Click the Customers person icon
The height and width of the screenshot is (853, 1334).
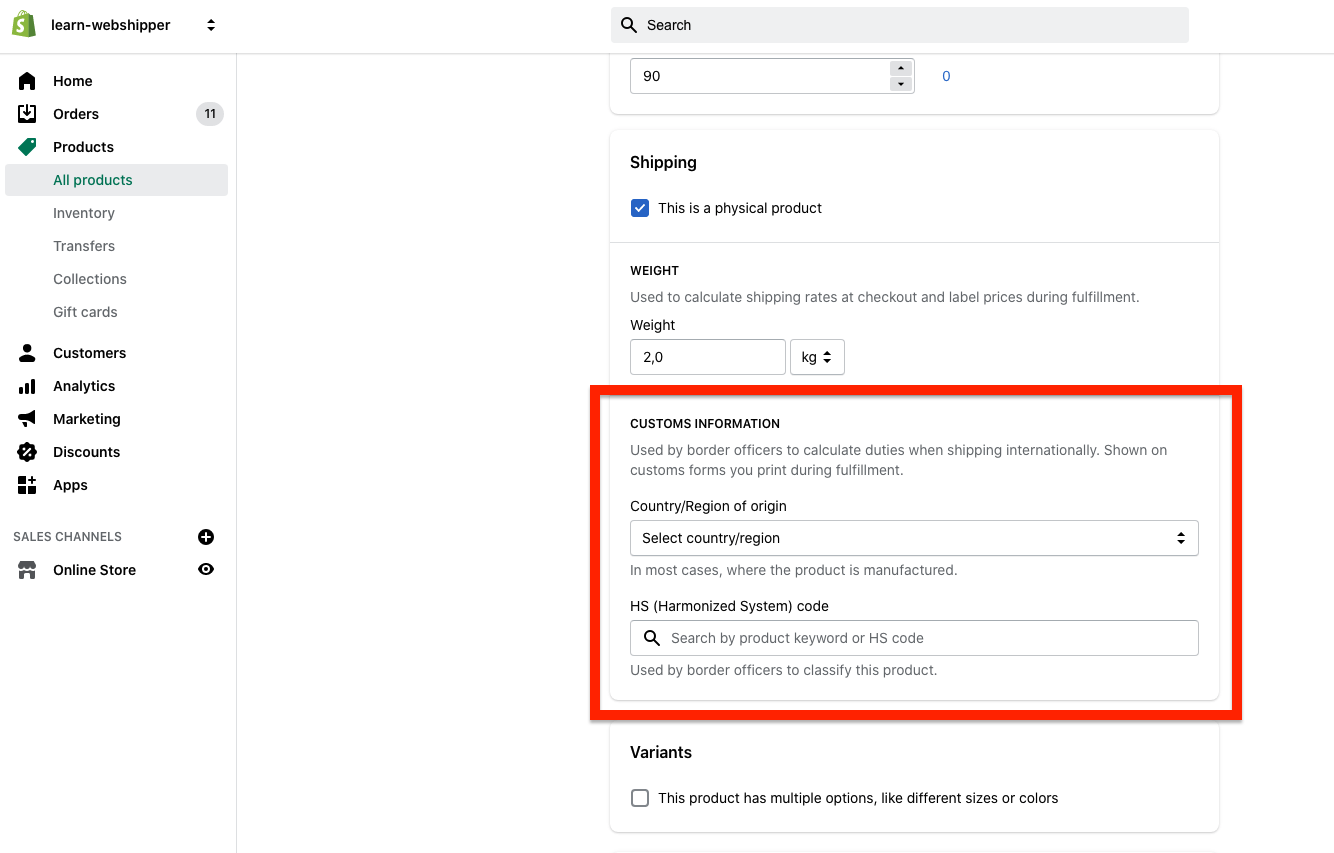click(x=27, y=353)
